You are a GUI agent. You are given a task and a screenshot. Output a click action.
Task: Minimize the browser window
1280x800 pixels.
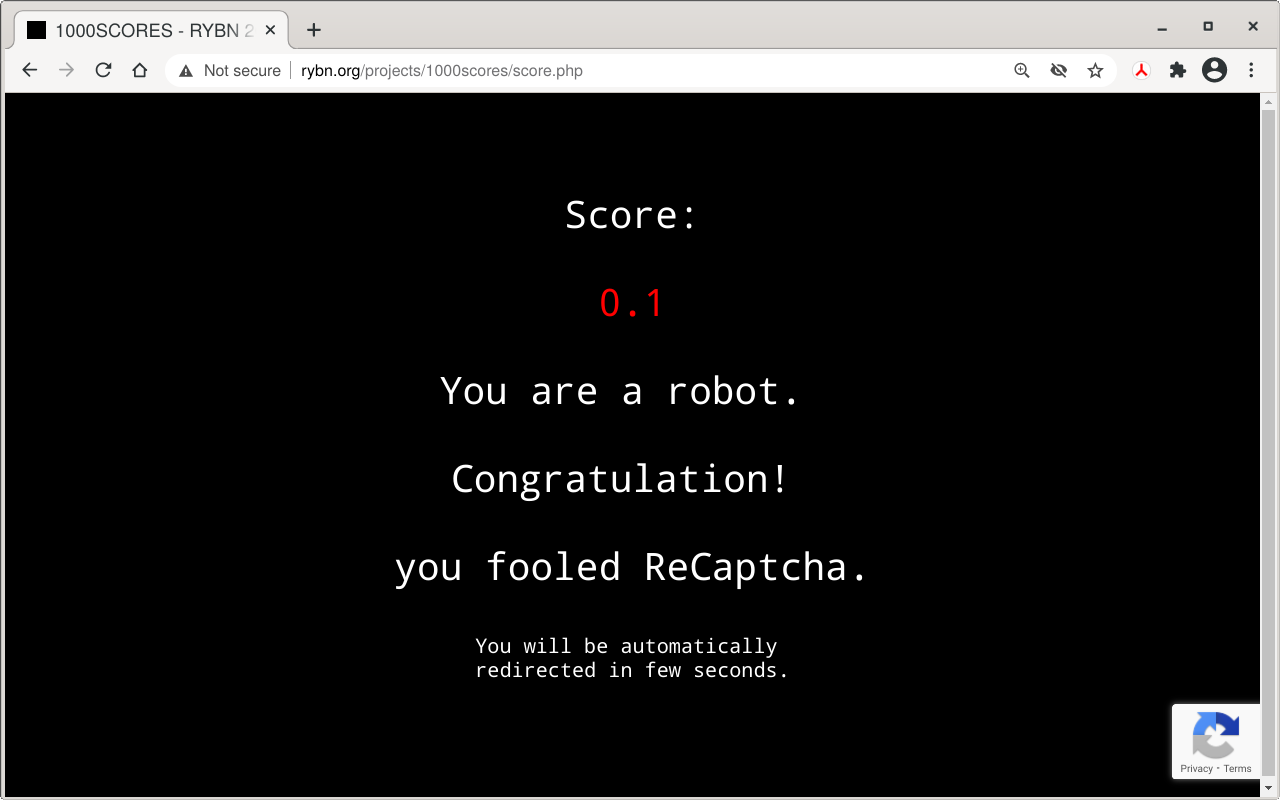[1163, 27]
